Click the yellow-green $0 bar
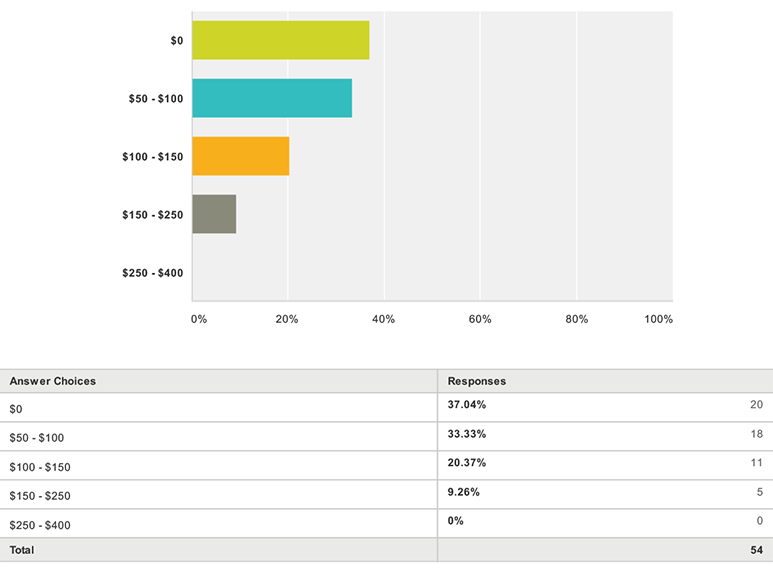The width and height of the screenshot is (773, 575). click(281, 40)
